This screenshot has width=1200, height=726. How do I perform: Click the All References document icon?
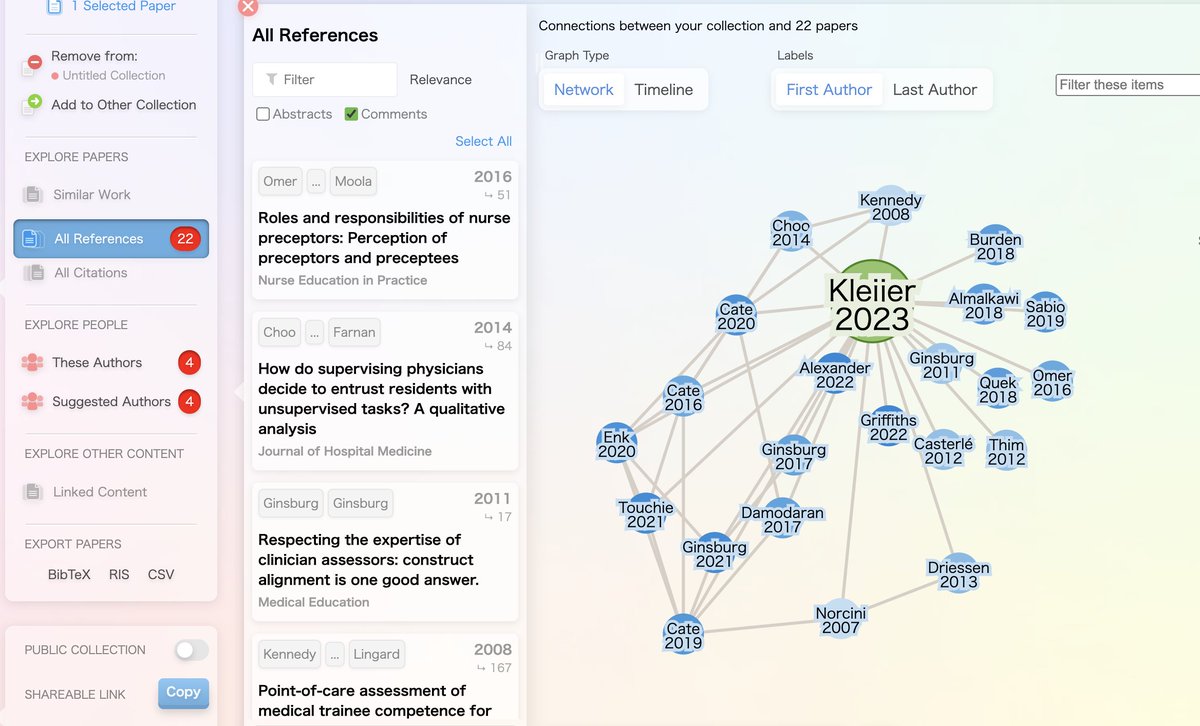click(31, 239)
